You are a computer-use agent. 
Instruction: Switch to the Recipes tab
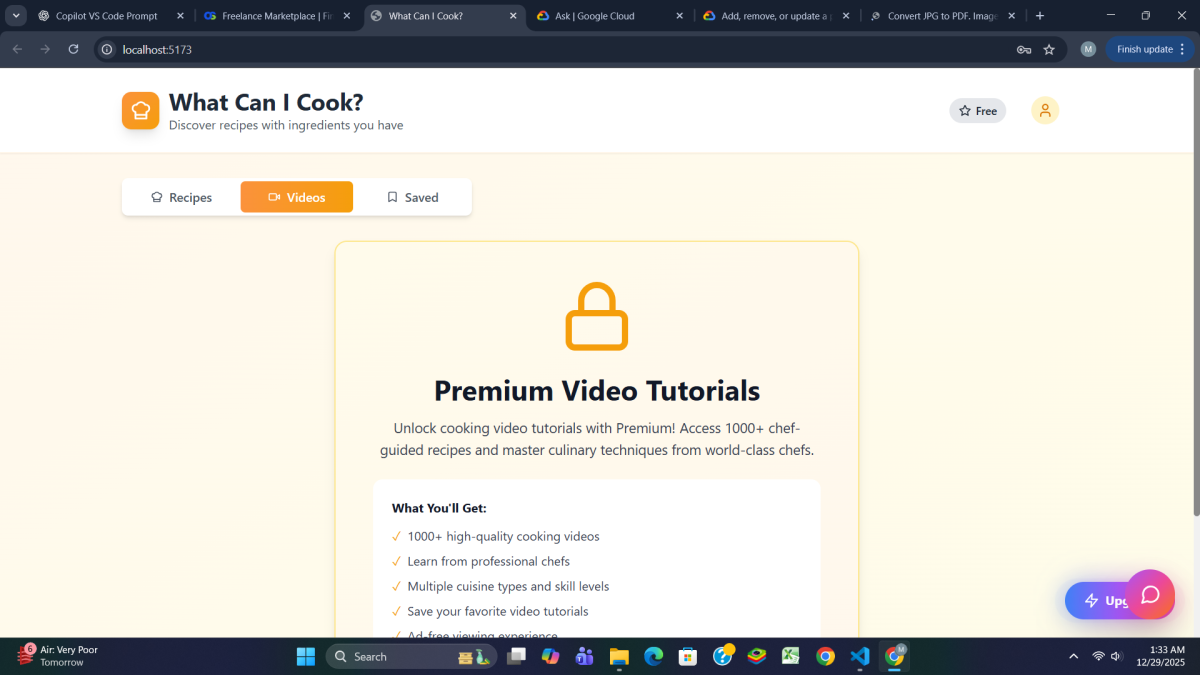pos(181,197)
